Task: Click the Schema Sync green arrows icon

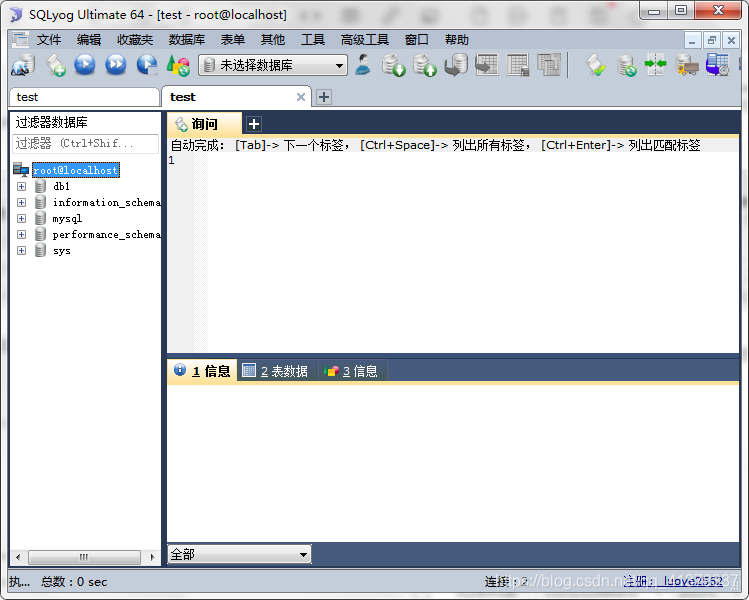Action: (x=655, y=64)
